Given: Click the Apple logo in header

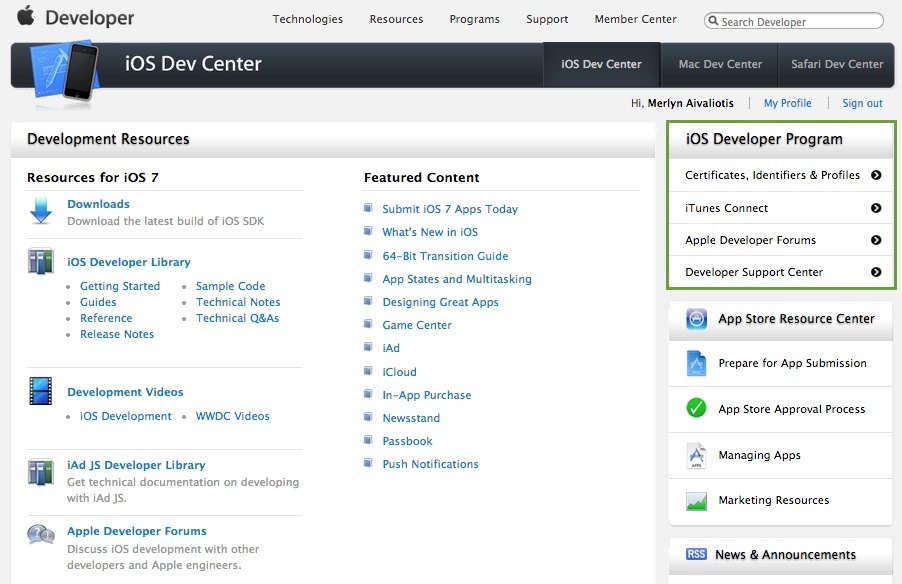Looking at the screenshot, I should pos(26,17).
